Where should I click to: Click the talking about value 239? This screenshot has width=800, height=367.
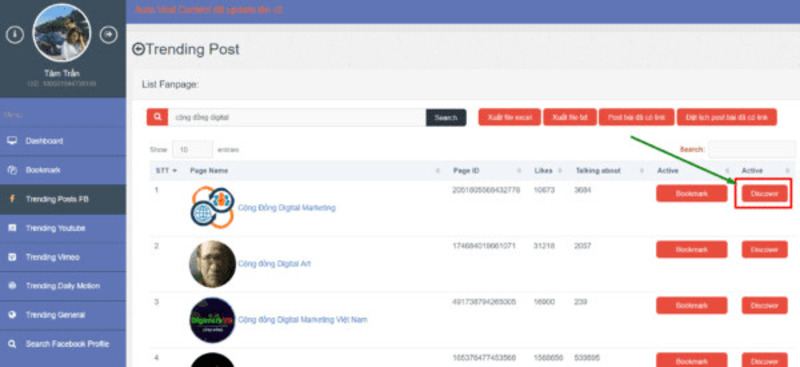581,302
